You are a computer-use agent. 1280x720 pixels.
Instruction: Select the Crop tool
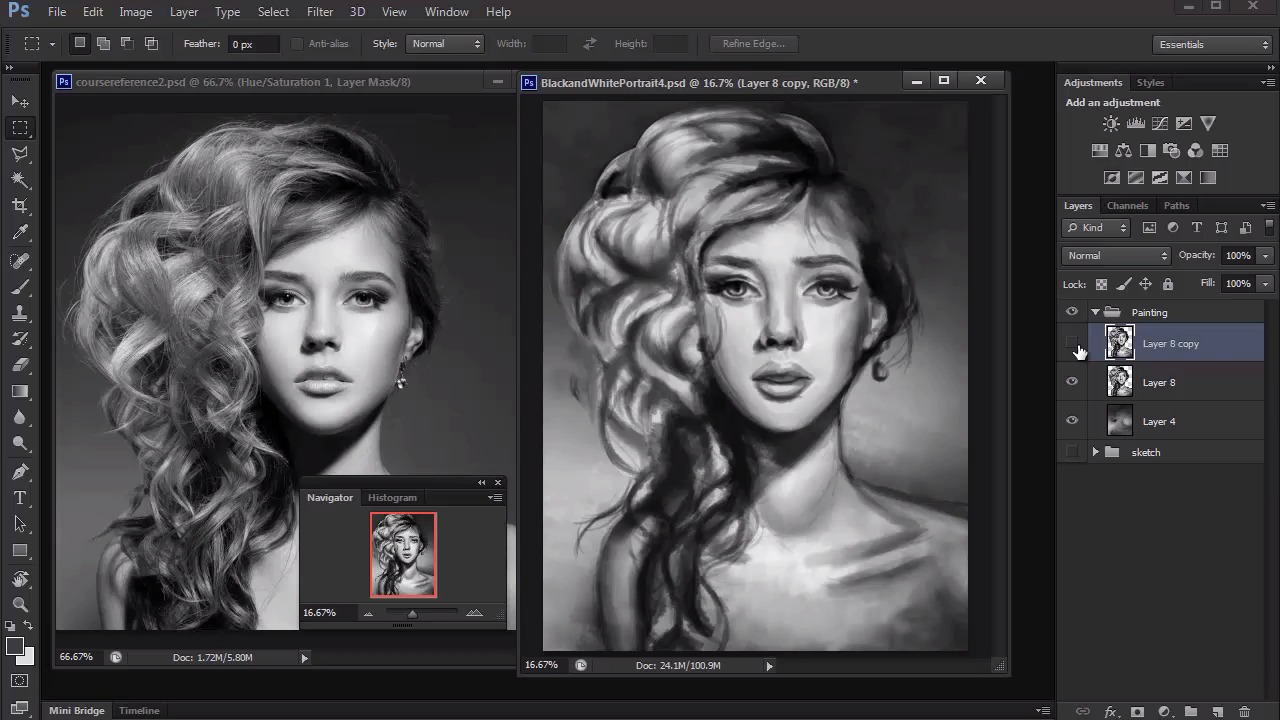click(20, 206)
